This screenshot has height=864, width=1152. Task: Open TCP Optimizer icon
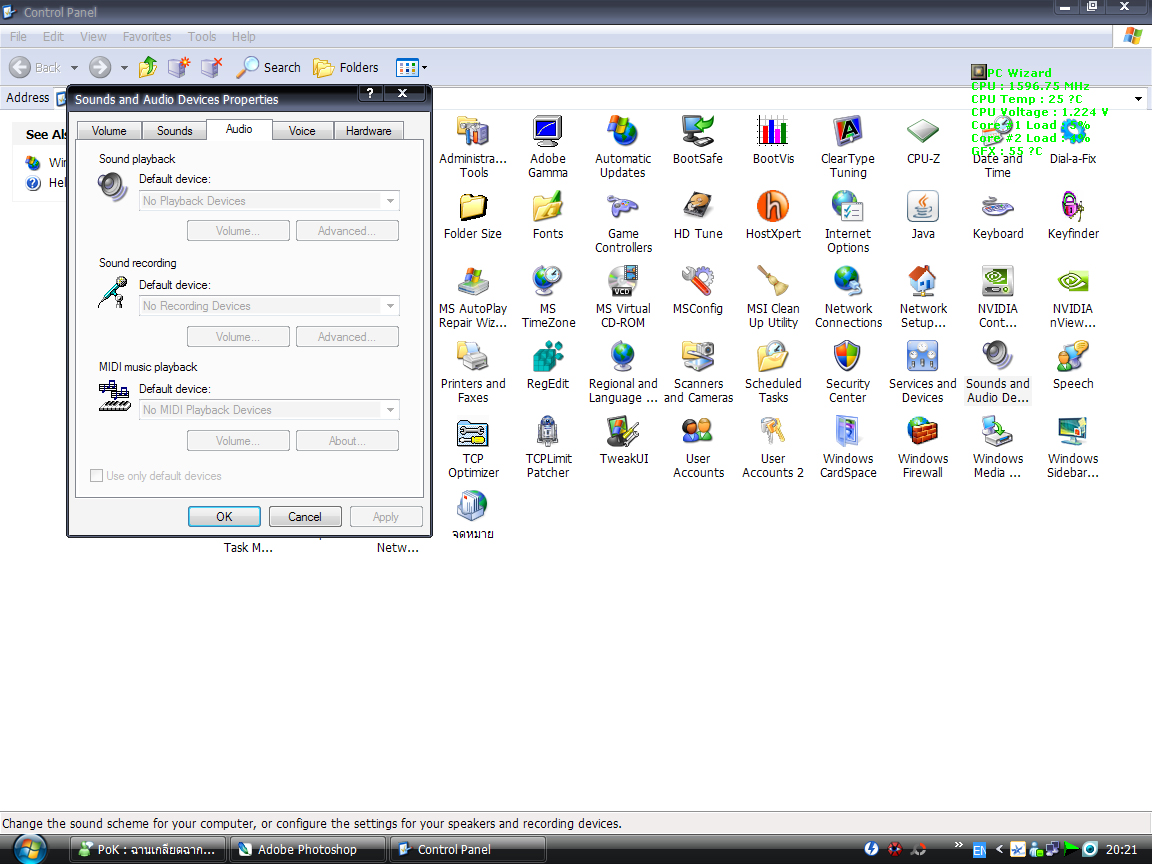(x=473, y=446)
